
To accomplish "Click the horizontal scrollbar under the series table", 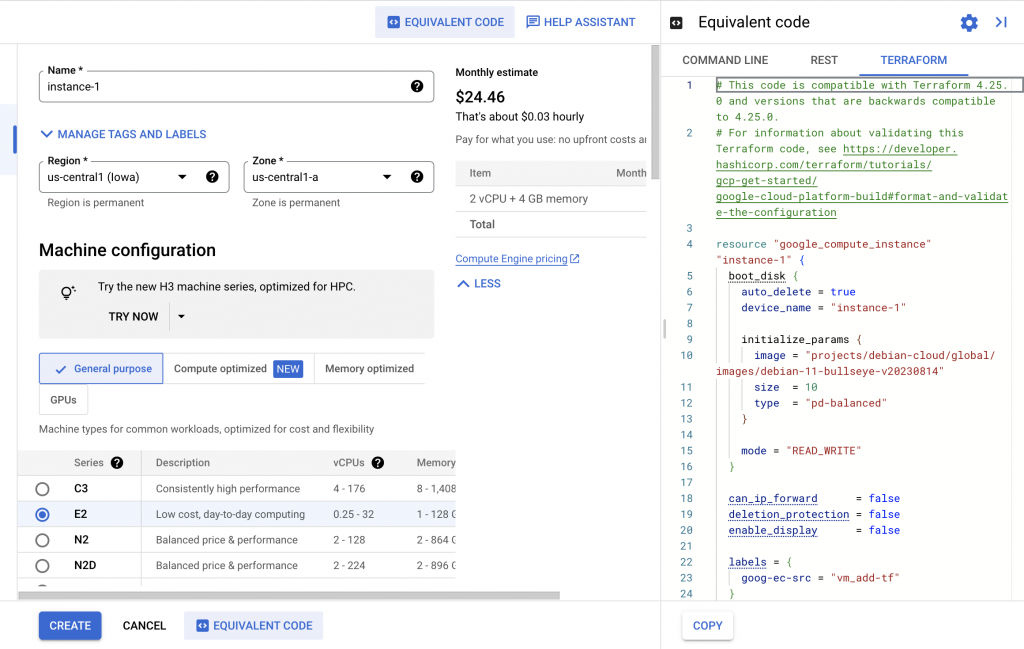I will [290, 596].
